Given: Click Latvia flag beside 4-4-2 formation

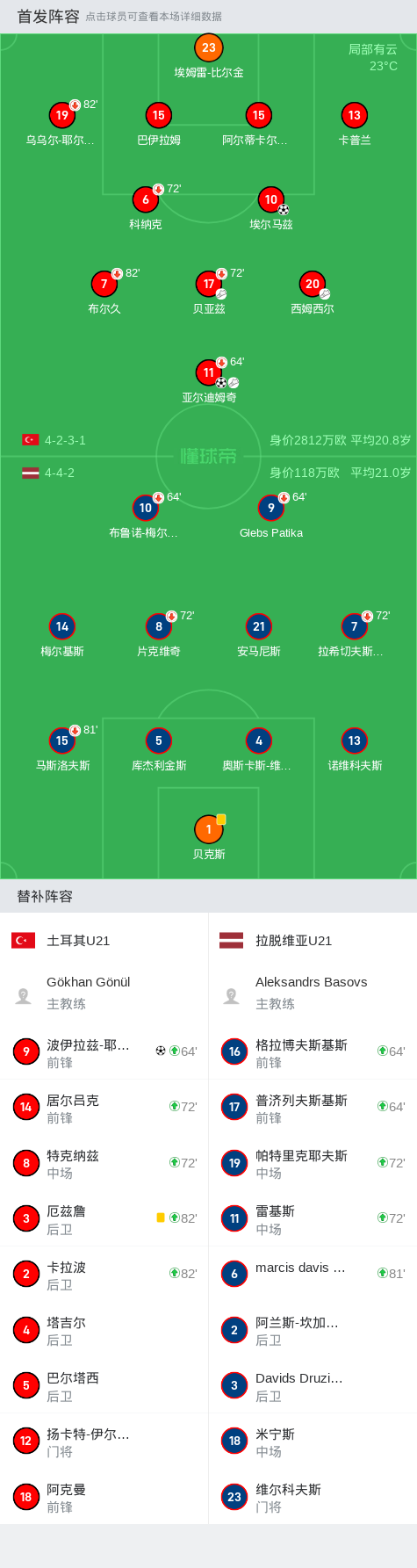Looking at the screenshot, I should [31, 473].
